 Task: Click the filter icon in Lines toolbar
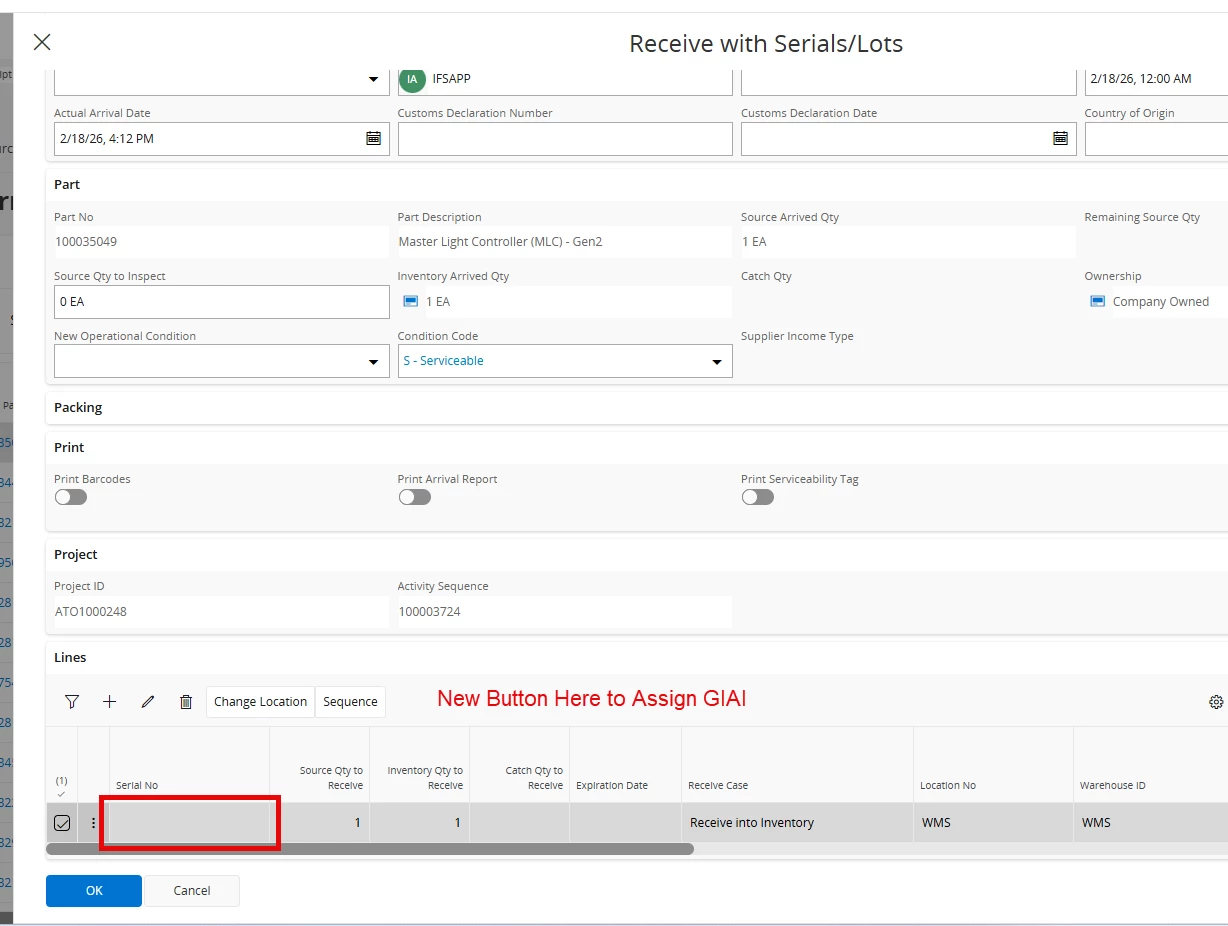click(72, 702)
